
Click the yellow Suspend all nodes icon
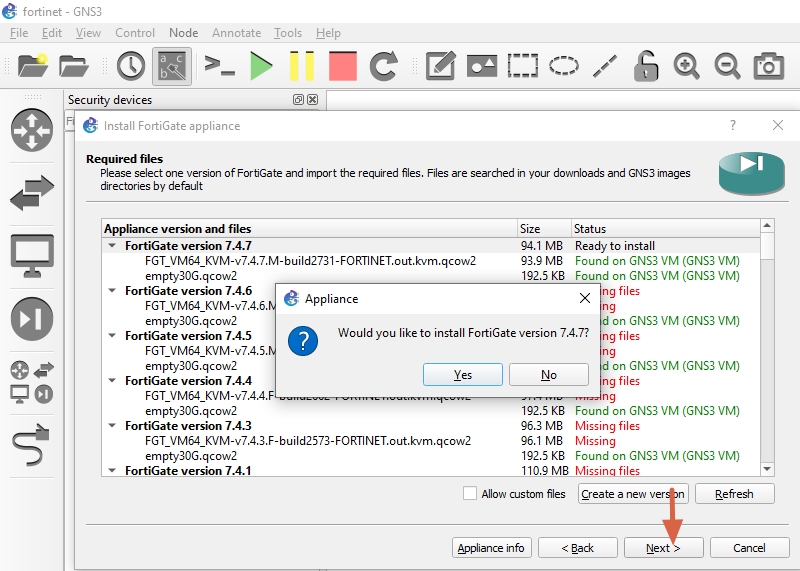point(301,66)
